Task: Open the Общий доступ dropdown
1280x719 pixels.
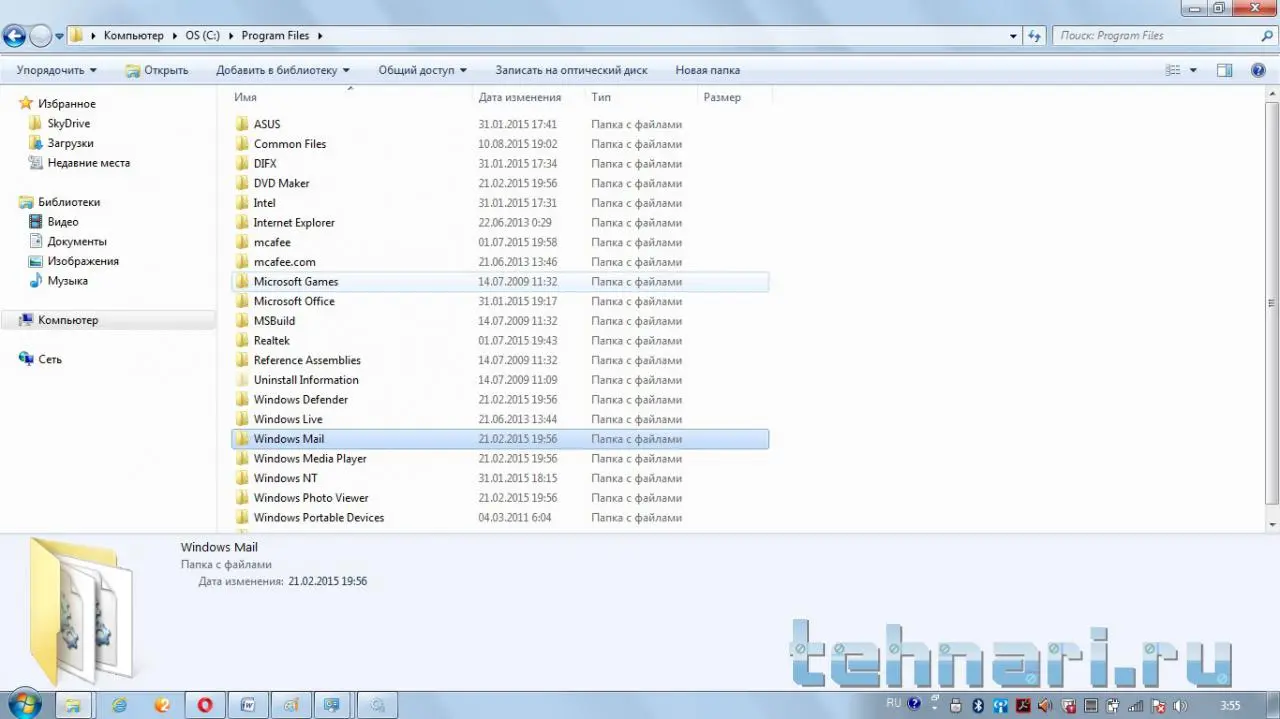Action: coord(422,70)
